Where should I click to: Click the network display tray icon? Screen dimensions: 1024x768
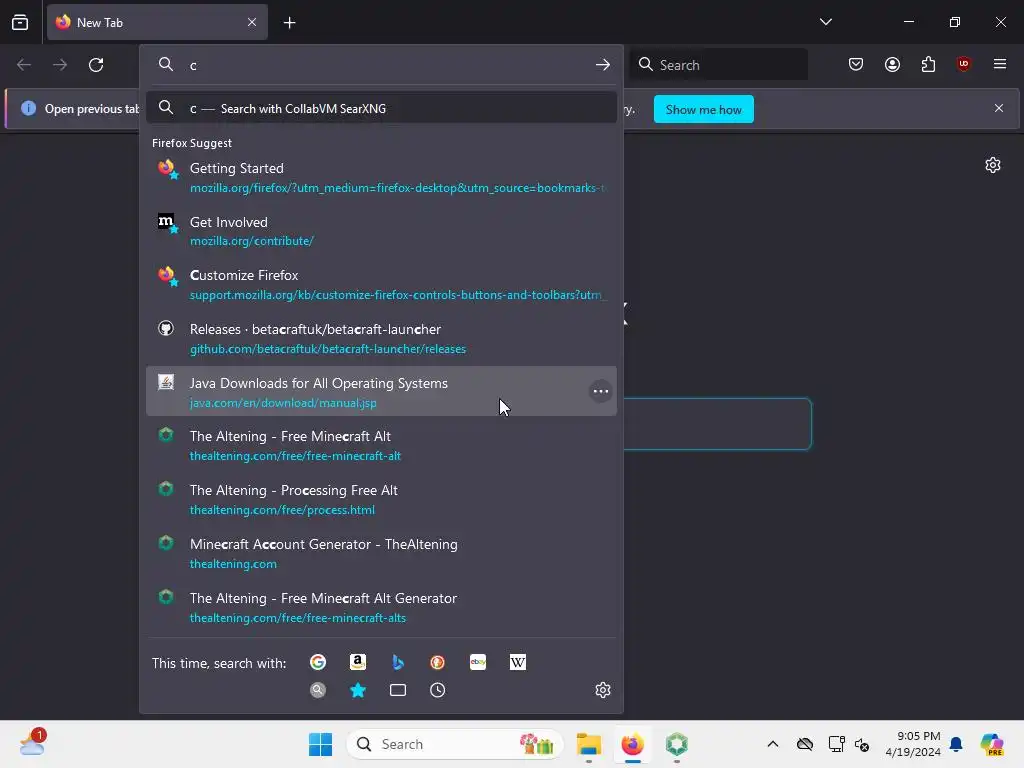pos(836,744)
